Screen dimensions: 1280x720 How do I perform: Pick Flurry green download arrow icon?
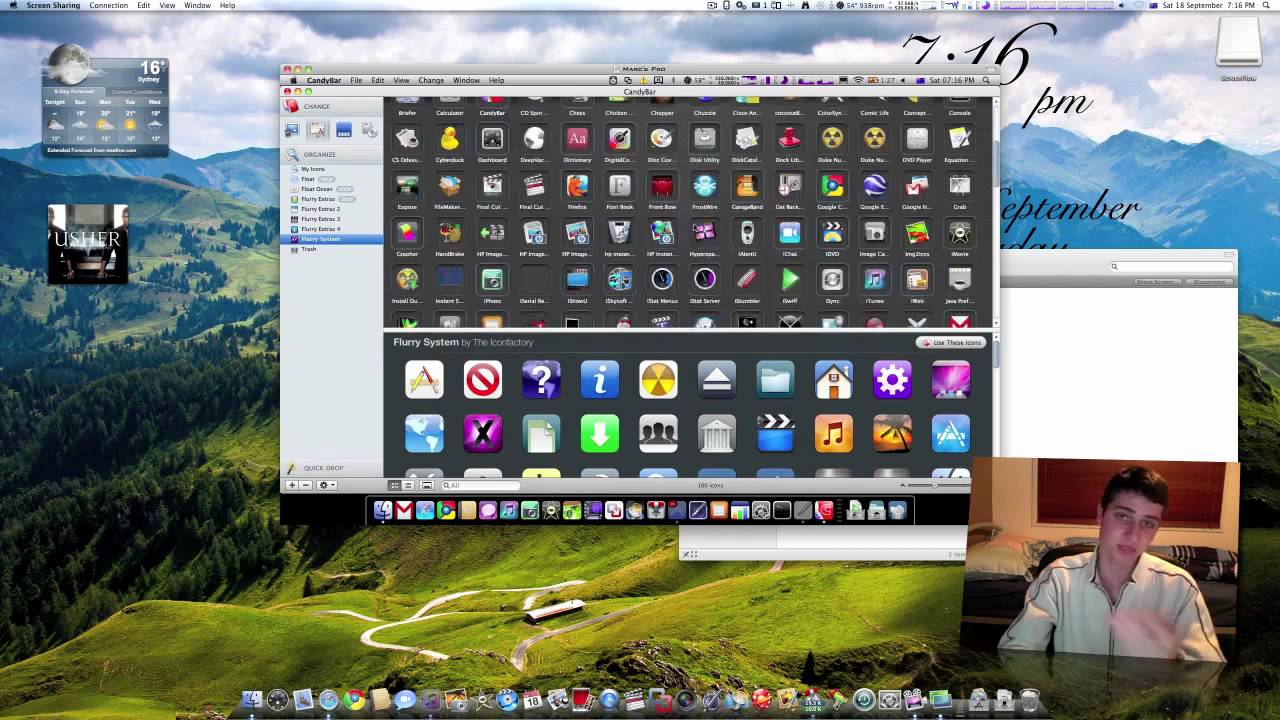click(x=600, y=434)
